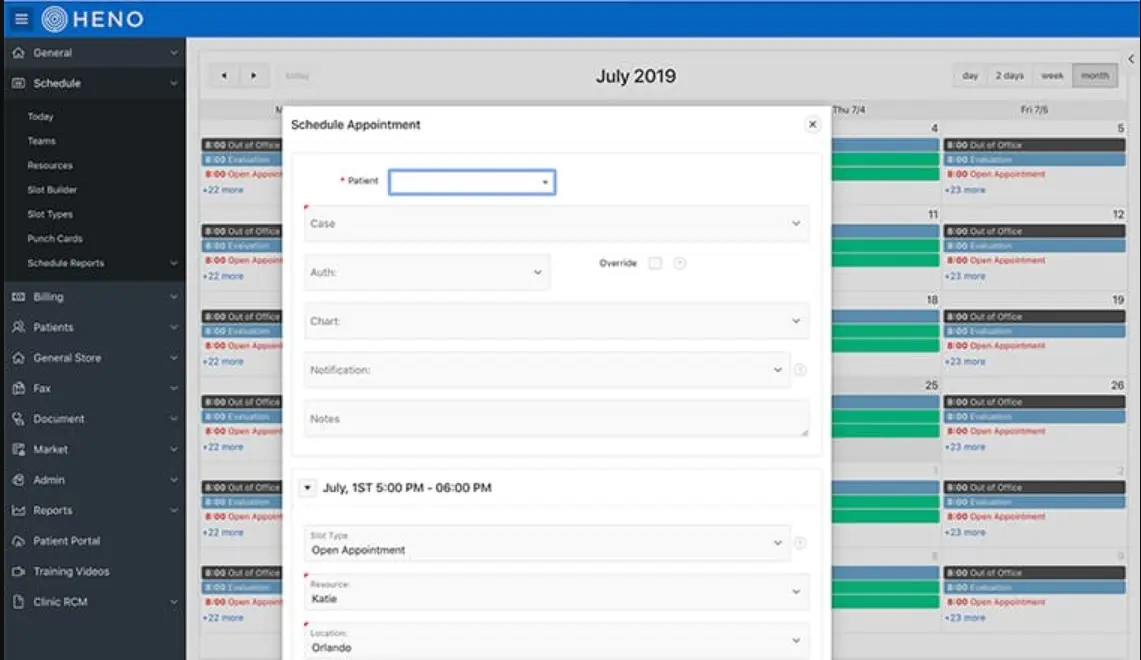Click the Billing icon in sidebar
This screenshot has width=1141, height=660.
tap(20, 296)
